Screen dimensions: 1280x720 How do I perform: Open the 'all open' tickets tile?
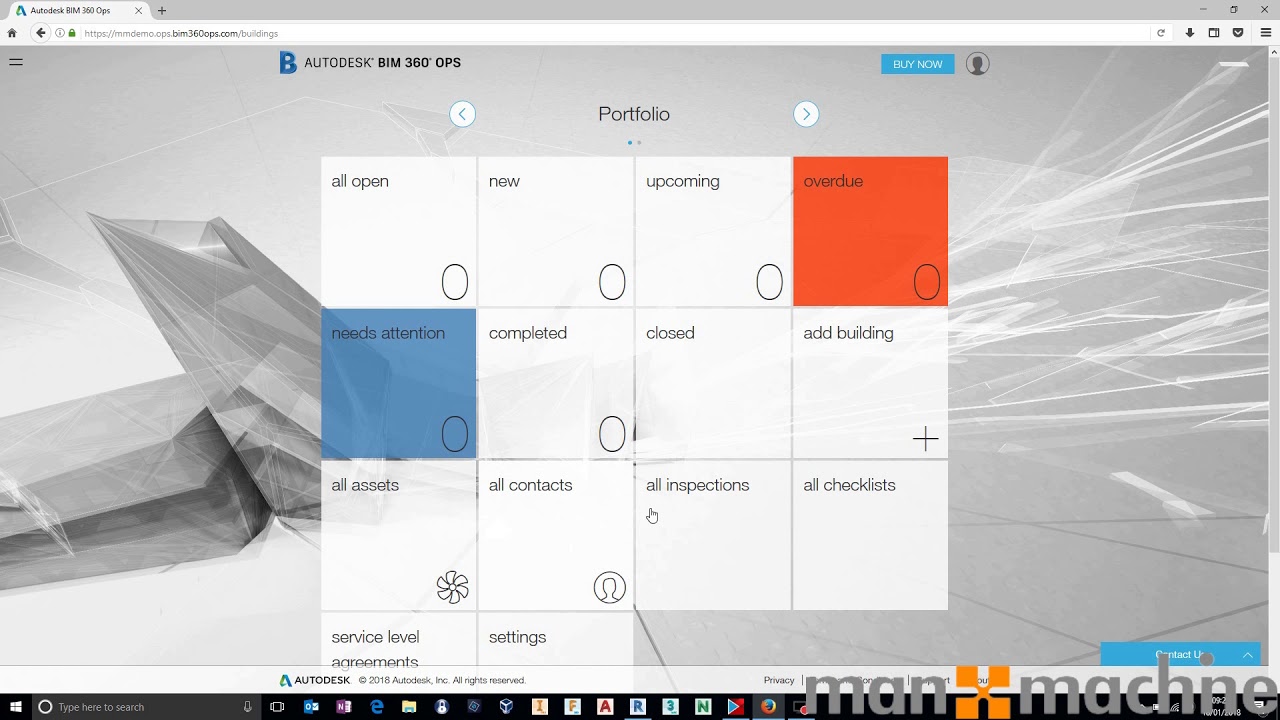coord(398,231)
